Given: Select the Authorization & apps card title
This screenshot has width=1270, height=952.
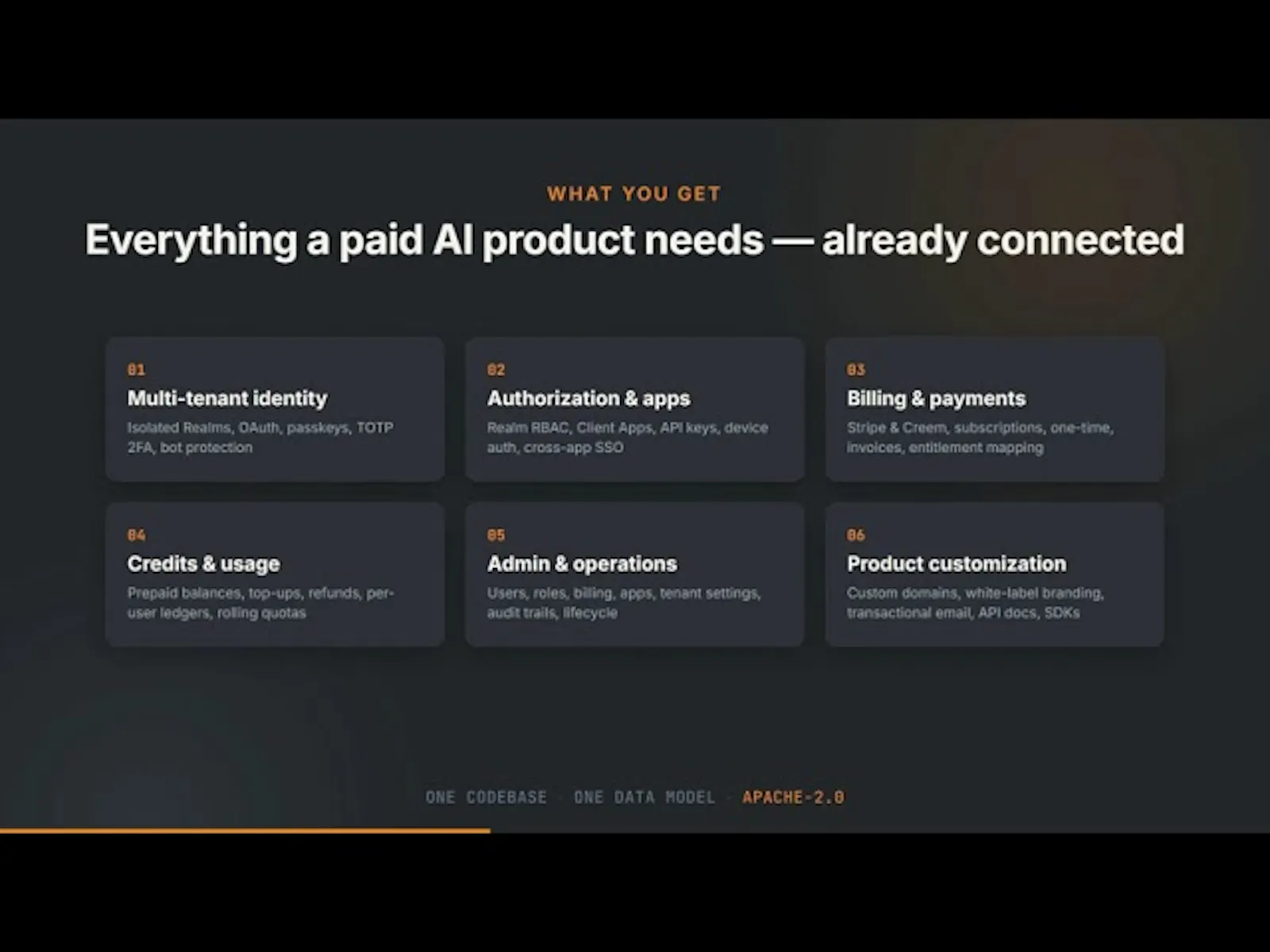Looking at the screenshot, I should (x=588, y=398).
